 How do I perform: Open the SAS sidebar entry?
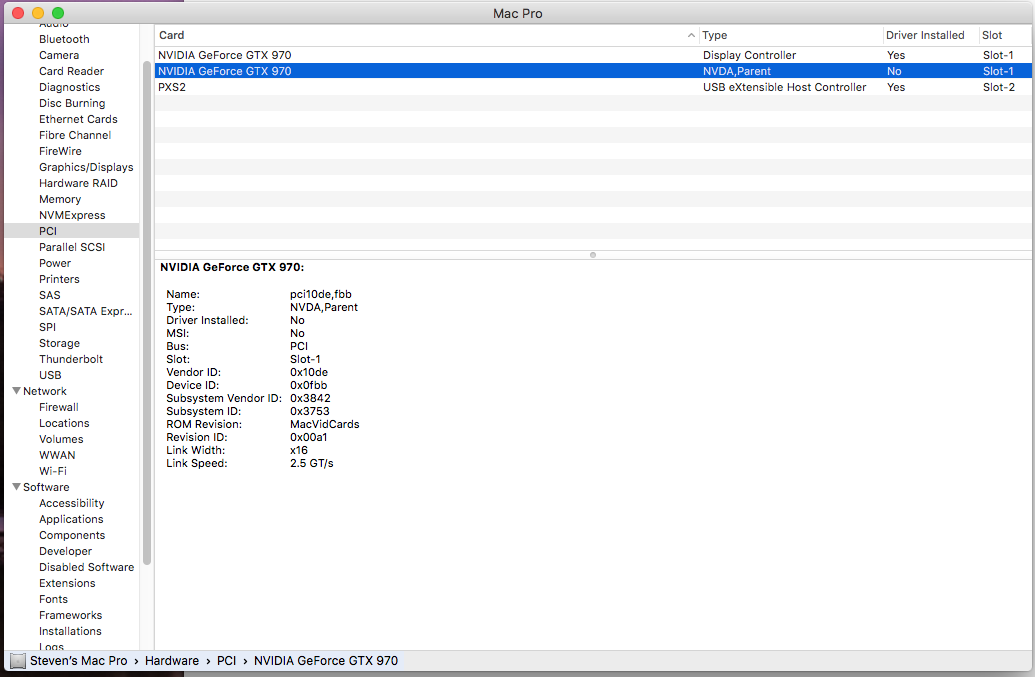(50, 295)
